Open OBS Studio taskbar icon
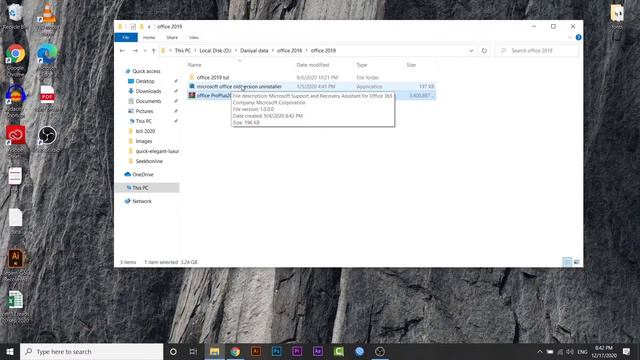Screen dimensions: 640x360 [380, 351]
